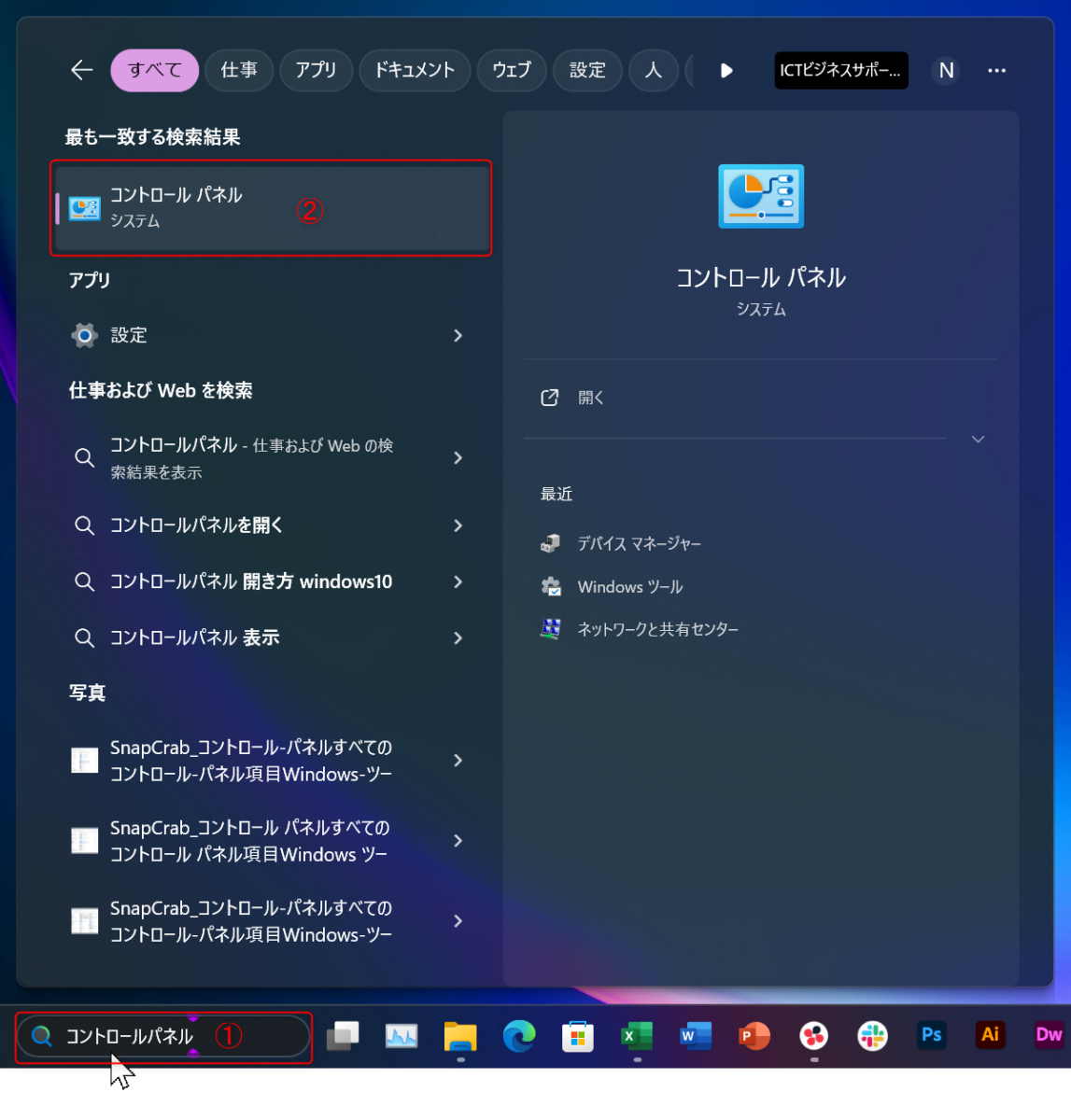
Task: Expand the last SnapCrab photo chevron
Action: [458, 921]
